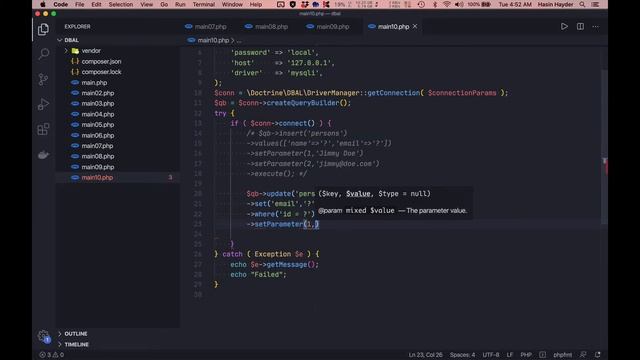
Task: Click the Wi-Fi icon in menu bar
Action: point(447,4)
